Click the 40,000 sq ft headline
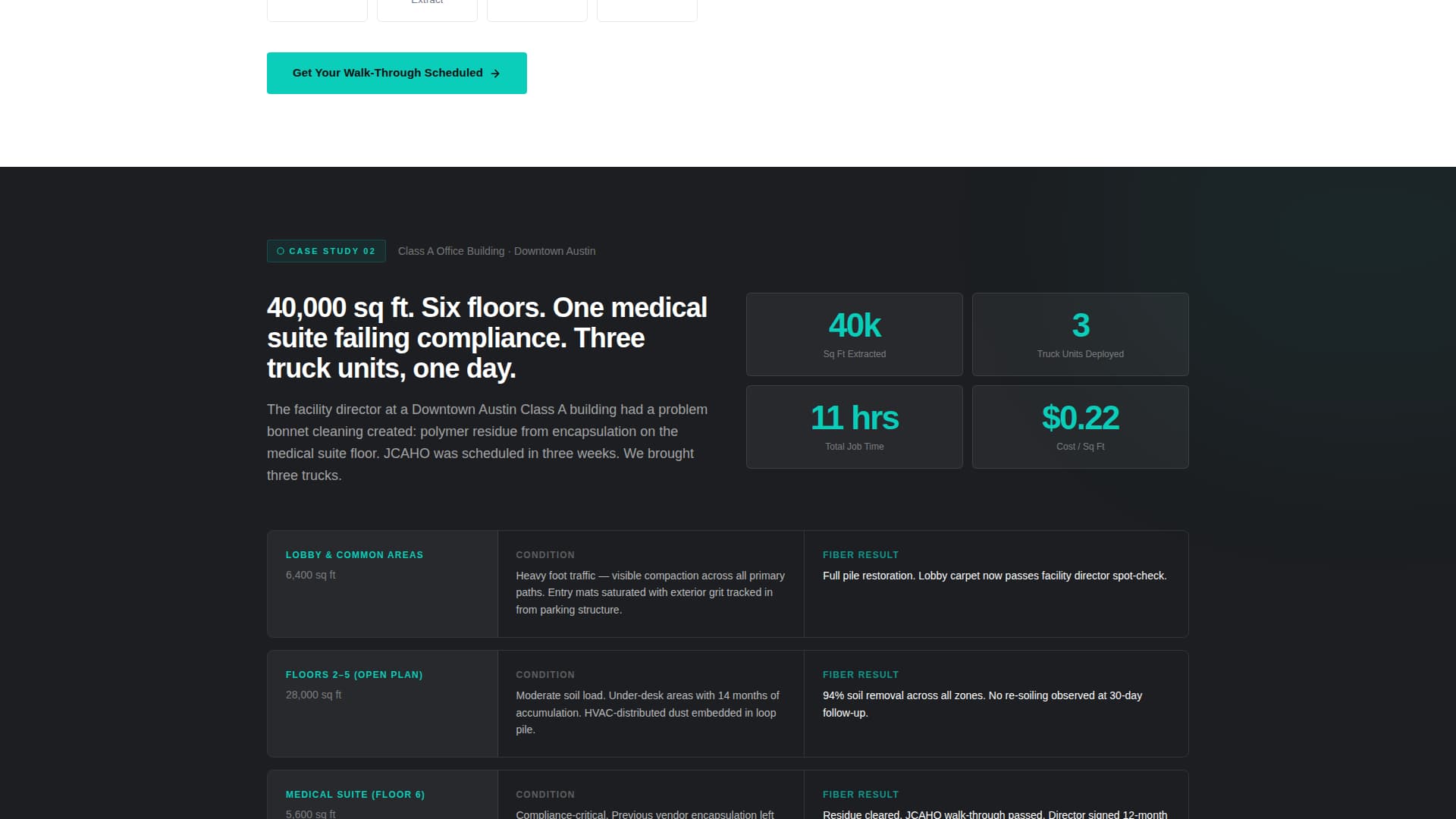Viewport: 1456px width, 819px height. (487, 337)
